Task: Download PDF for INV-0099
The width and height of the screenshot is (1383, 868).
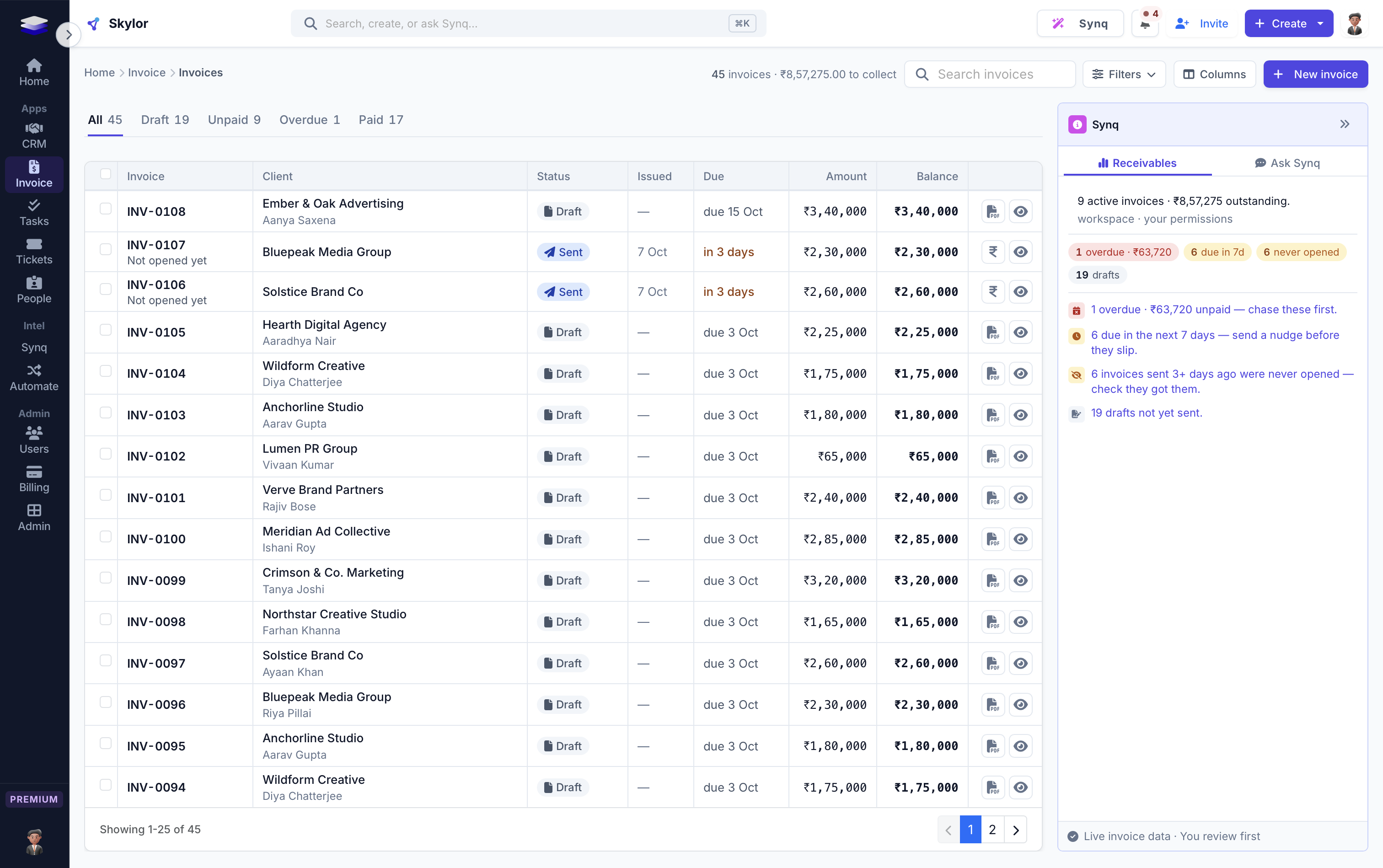Action: point(992,580)
